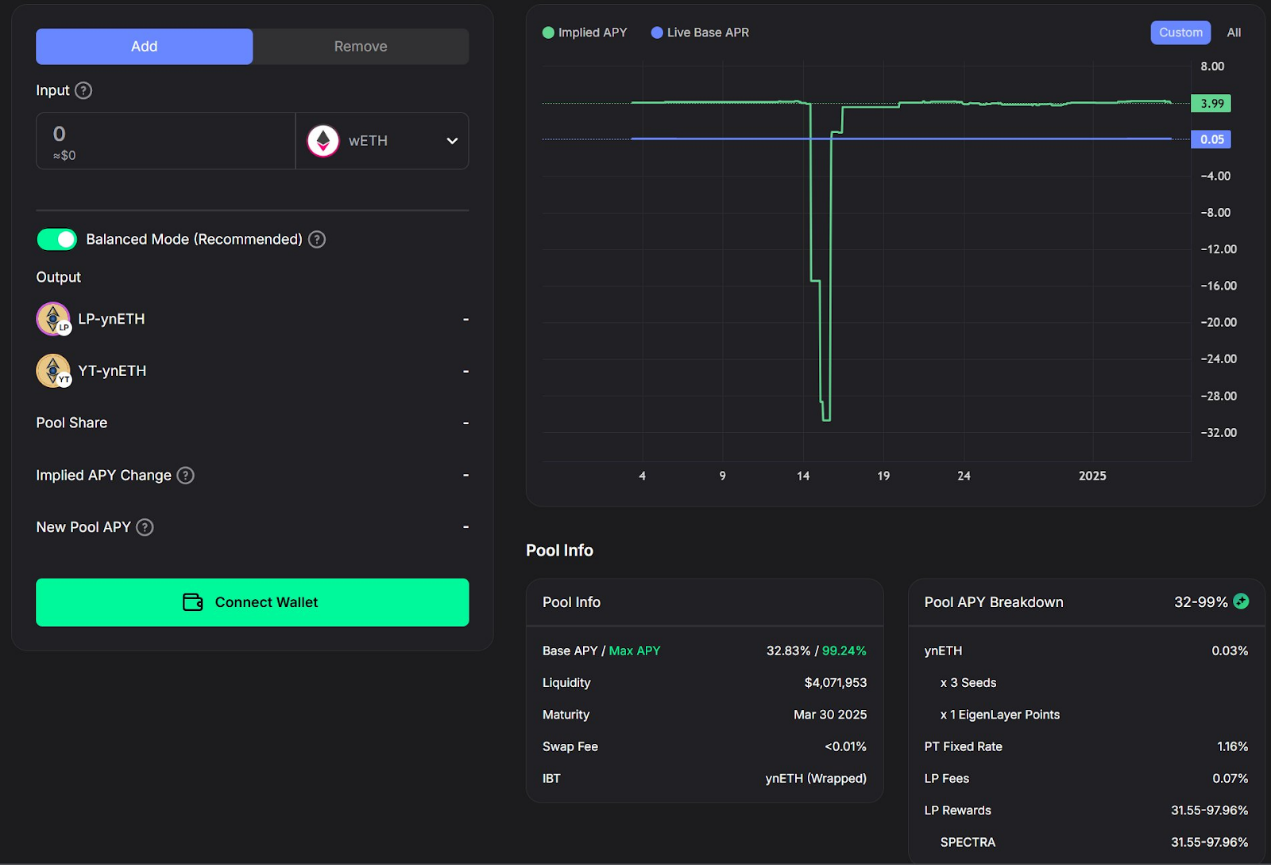Click the green 3.99 price axis marker

click(x=1211, y=103)
